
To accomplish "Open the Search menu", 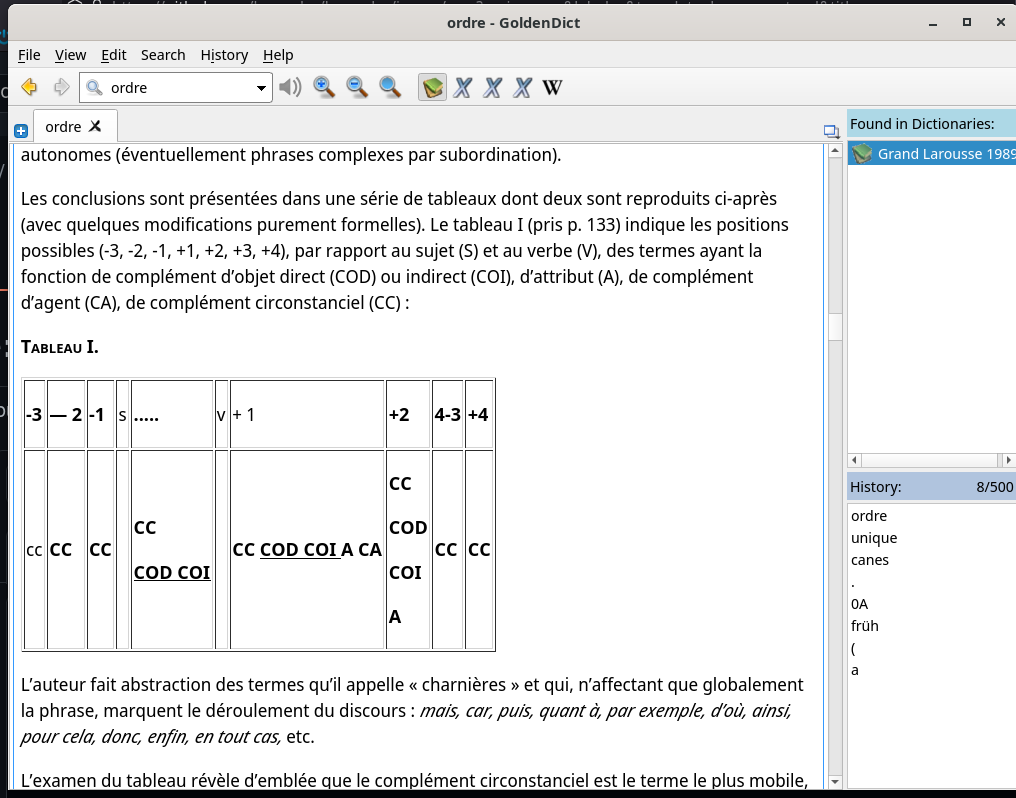I will tap(163, 55).
